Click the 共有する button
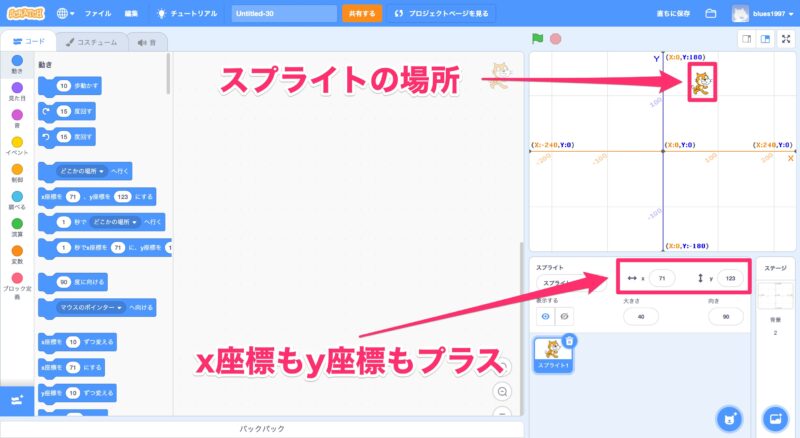Image resolution: width=800 pixels, height=438 pixels. point(361,14)
